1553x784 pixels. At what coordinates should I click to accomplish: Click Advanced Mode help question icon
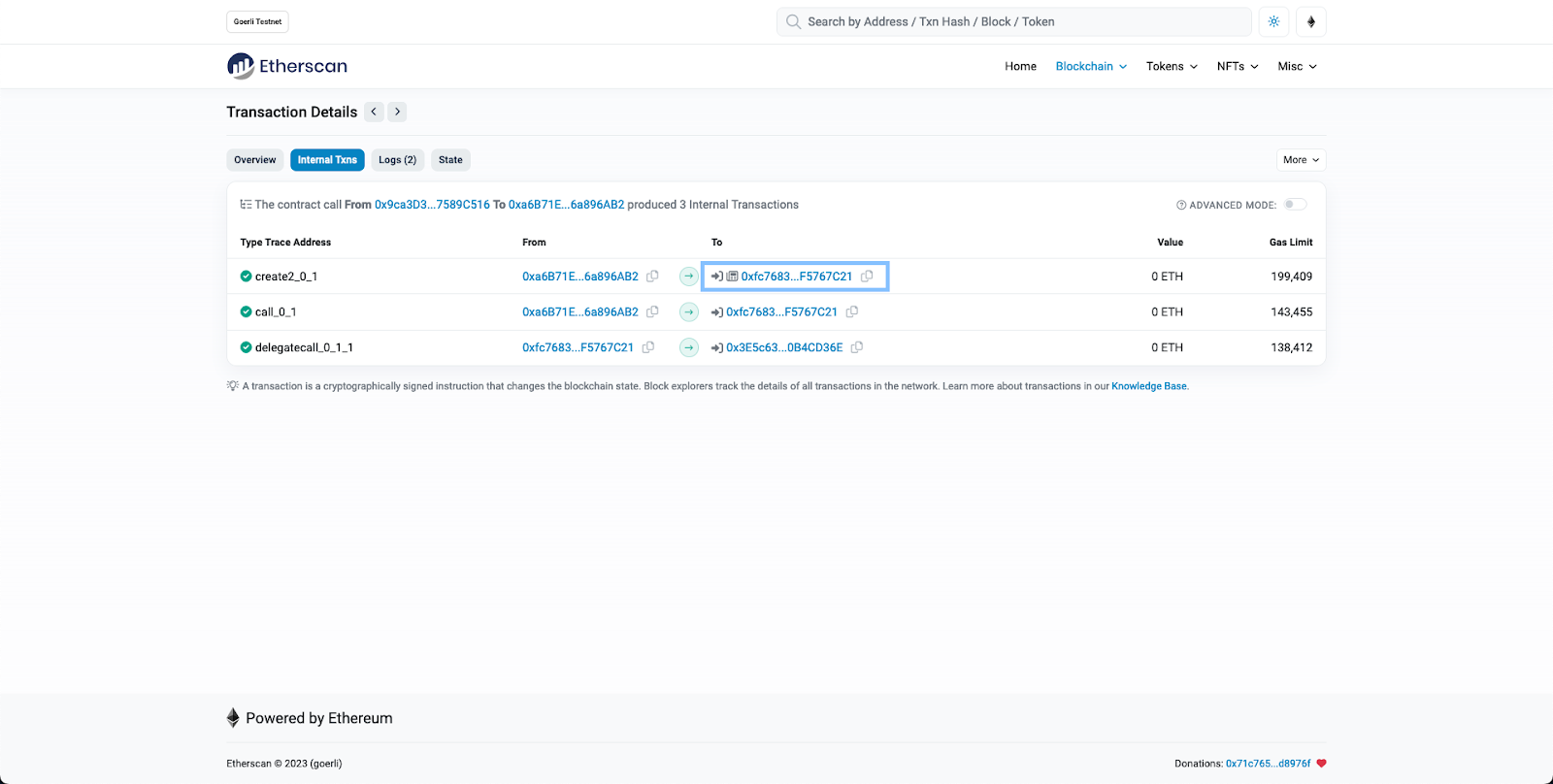(x=1181, y=205)
